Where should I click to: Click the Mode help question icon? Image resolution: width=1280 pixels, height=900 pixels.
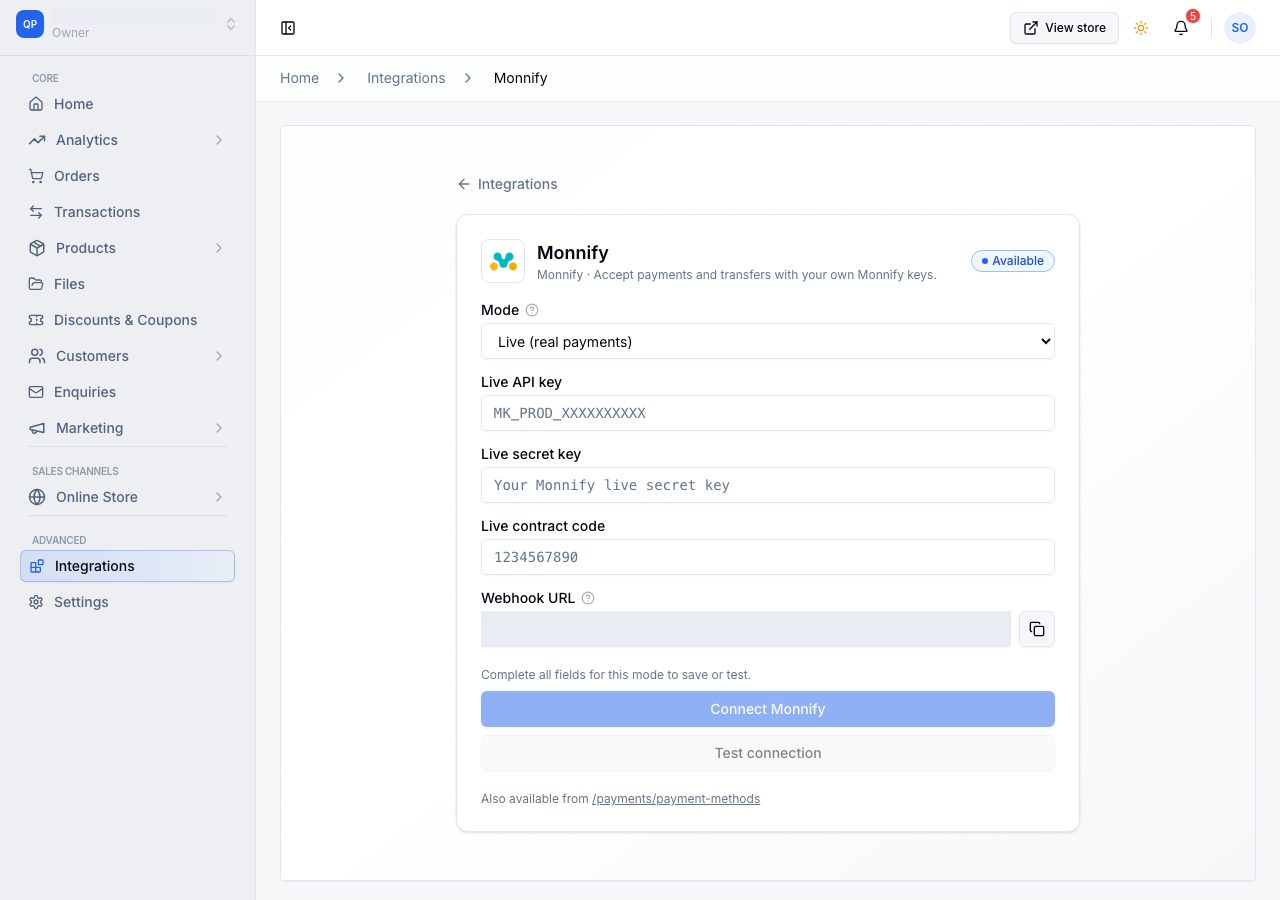pos(532,310)
